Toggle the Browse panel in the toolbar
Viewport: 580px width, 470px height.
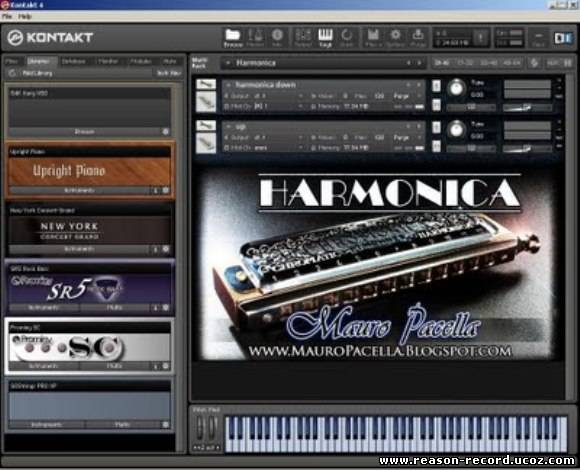tap(233, 38)
